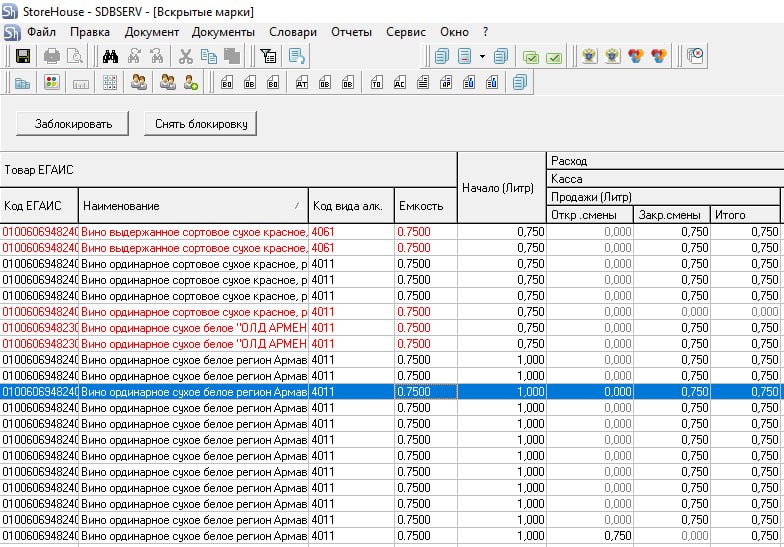Click the Снять блокировку button

(x=200, y=124)
